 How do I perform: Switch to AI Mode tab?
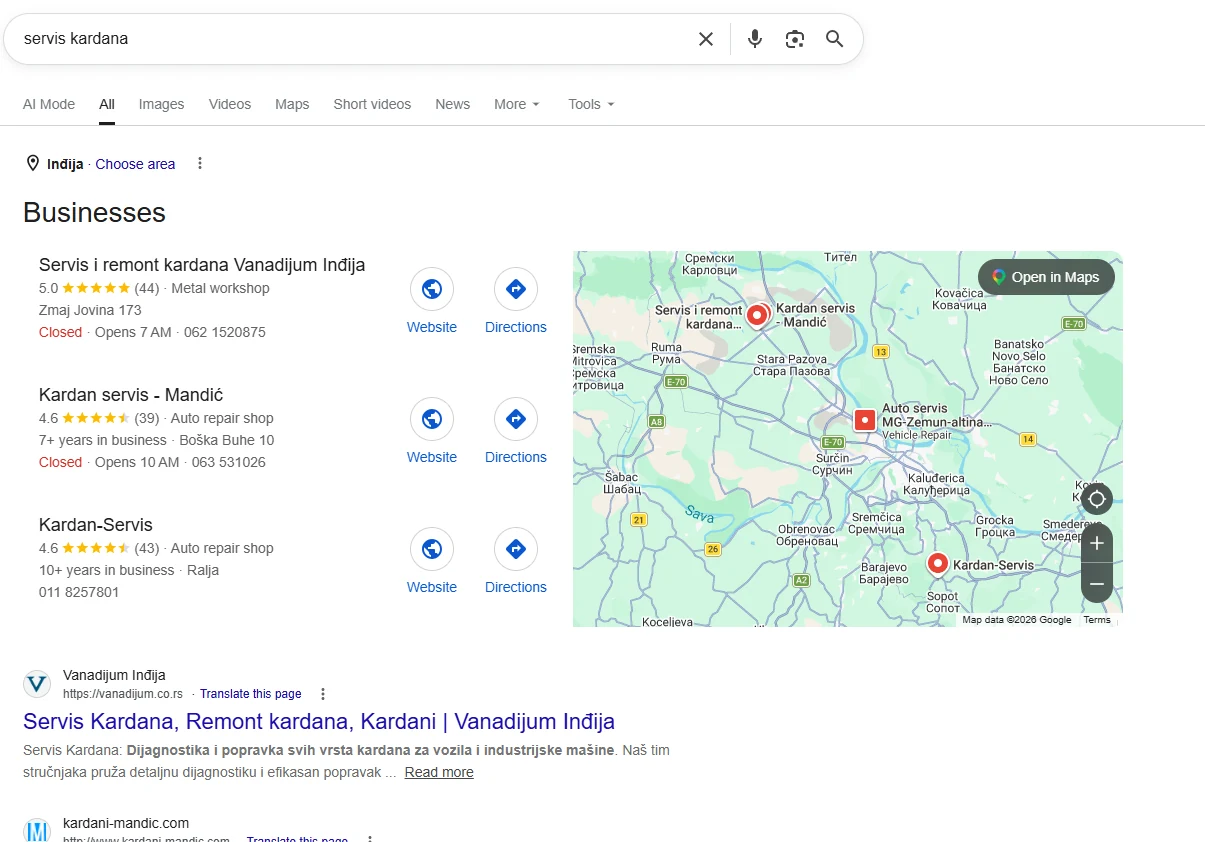click(x=49, y=104)
